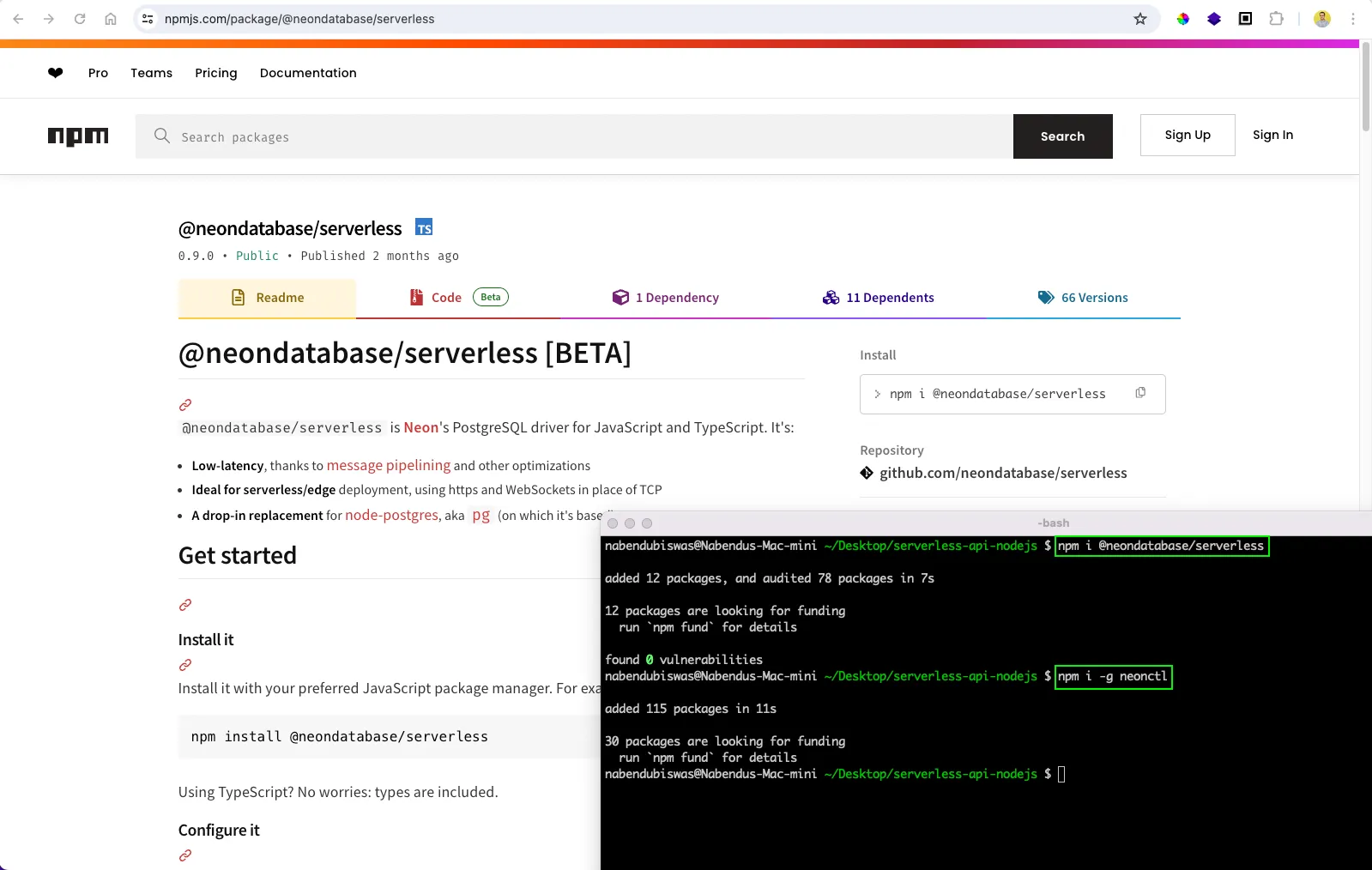Click 'npm install @neondatabase/serverless' code block

point(389,736)
